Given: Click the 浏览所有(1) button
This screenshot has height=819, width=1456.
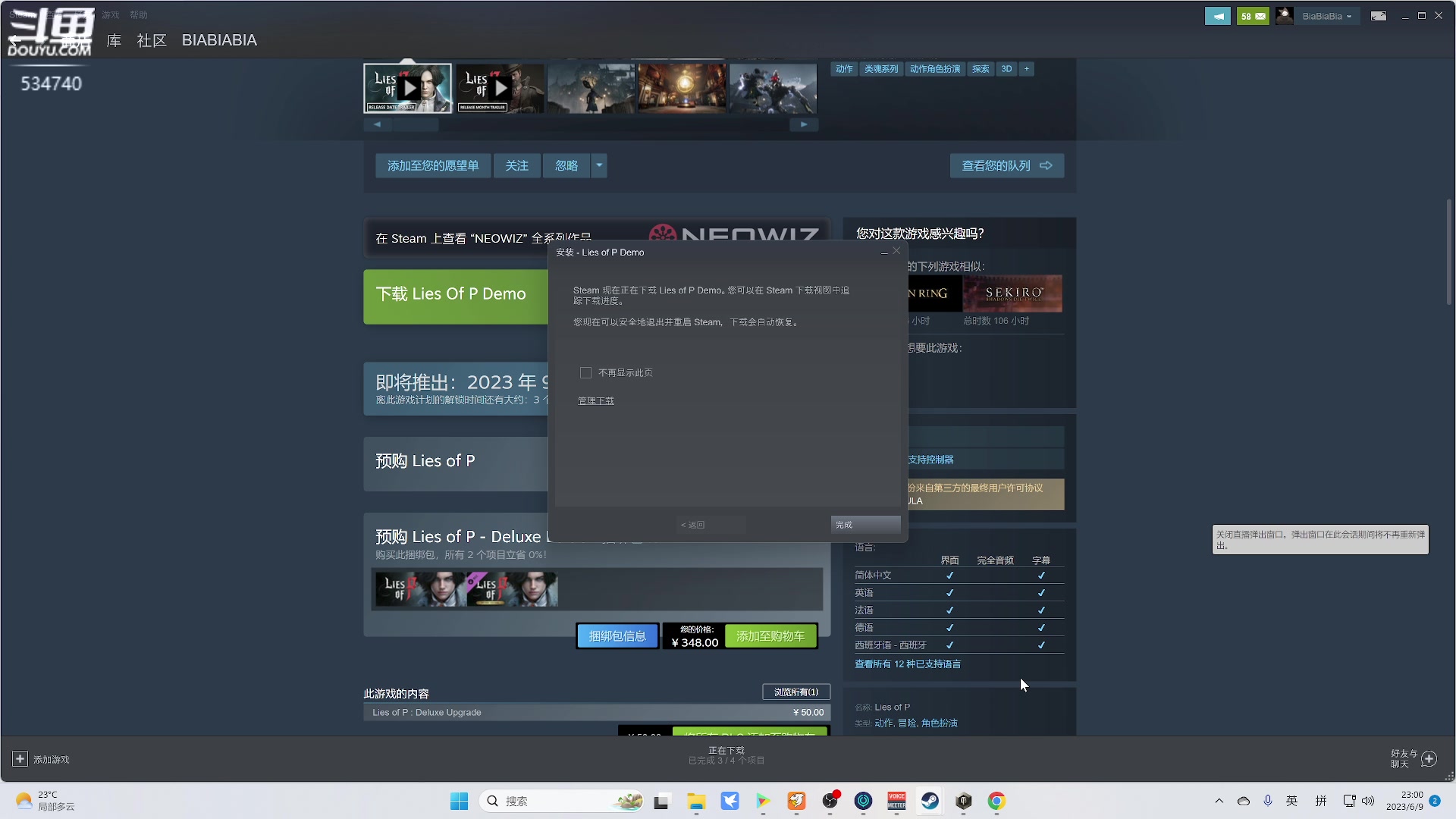Looking at the screenshot, I should point(796,692).
